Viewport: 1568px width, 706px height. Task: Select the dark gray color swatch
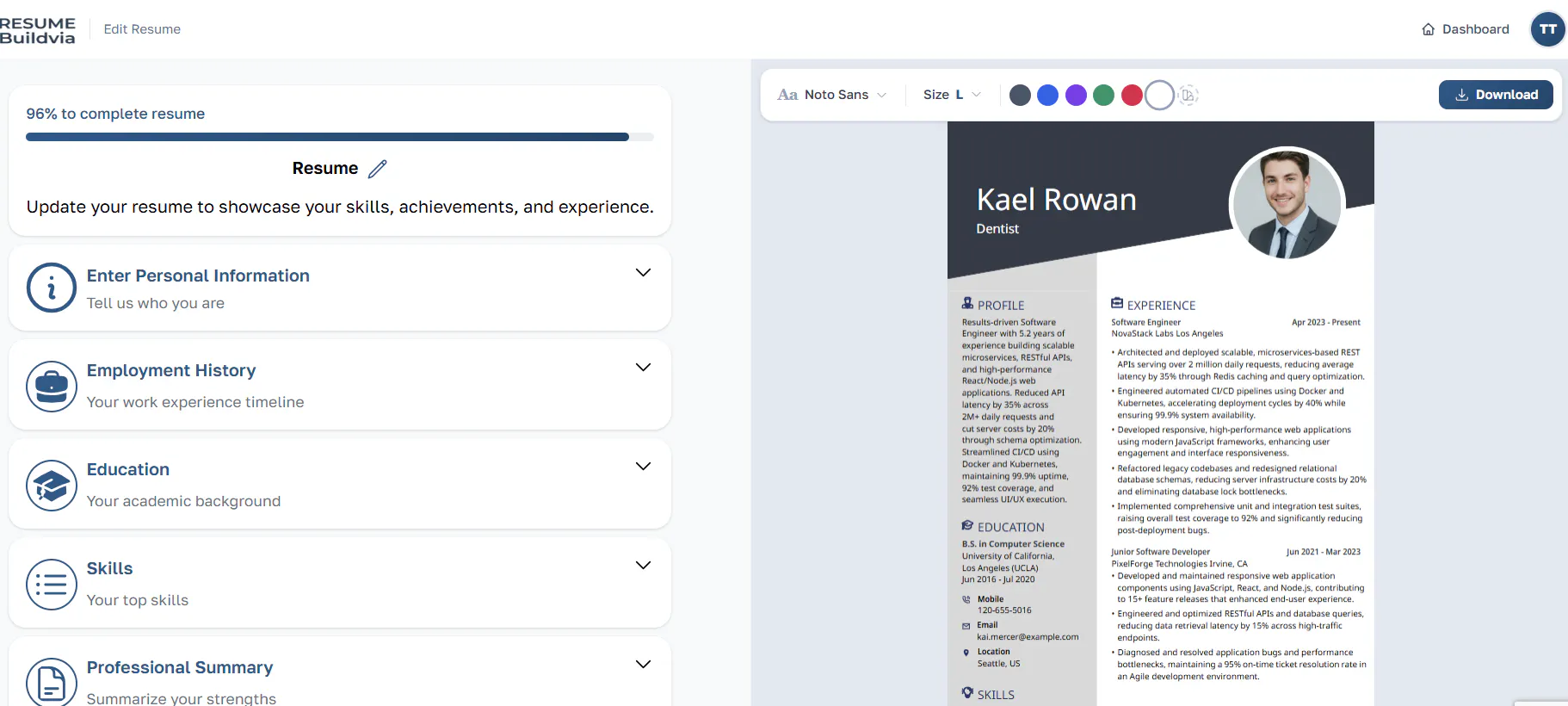[1020, 95]
